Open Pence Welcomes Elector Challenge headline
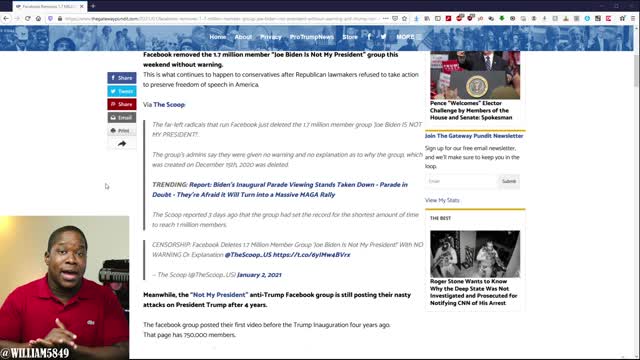Image resolution: width=640 pixels, height=360 pixels. 471,110
